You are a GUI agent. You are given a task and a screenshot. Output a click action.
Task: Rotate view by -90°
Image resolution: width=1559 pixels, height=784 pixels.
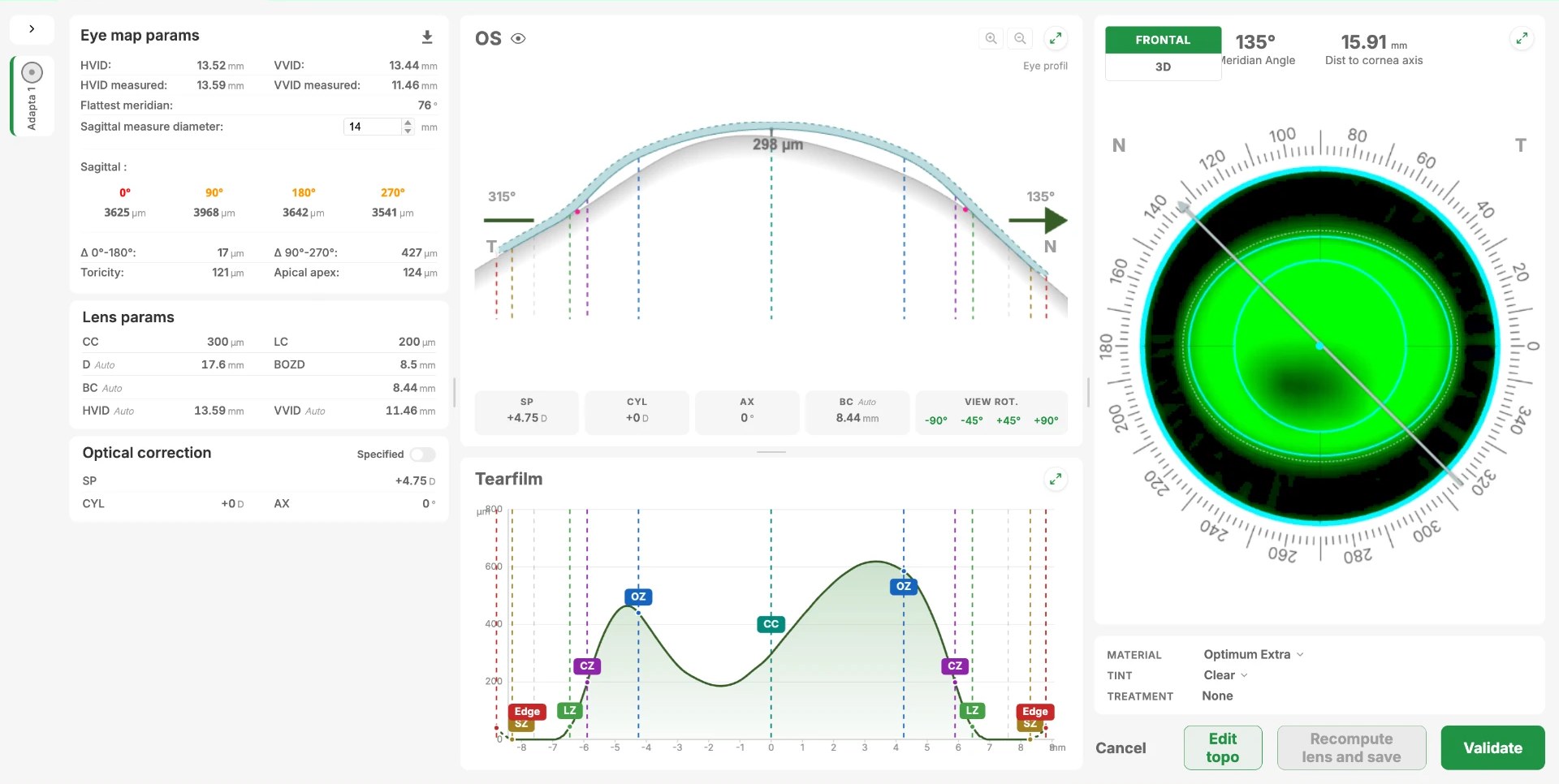coord(936,420)
